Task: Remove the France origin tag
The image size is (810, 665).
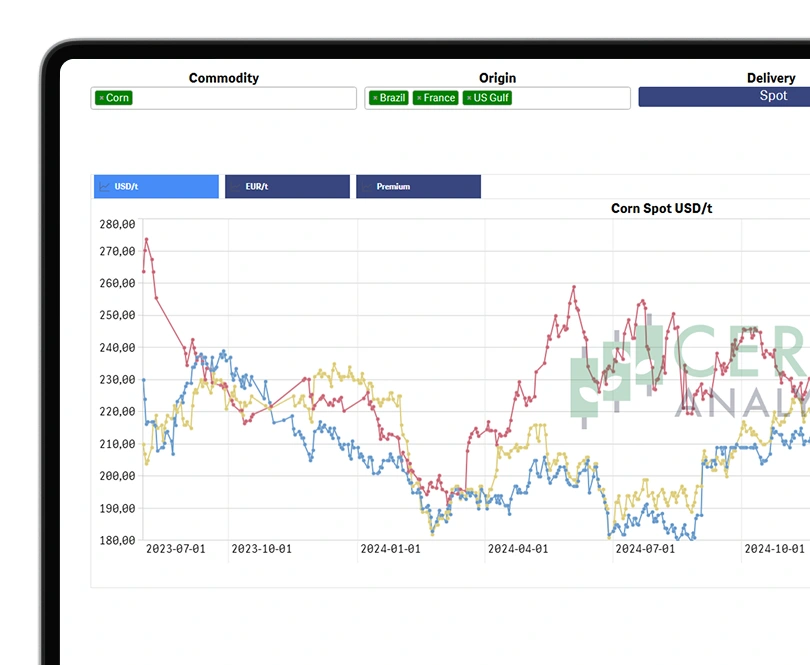Action: [419, 98]
